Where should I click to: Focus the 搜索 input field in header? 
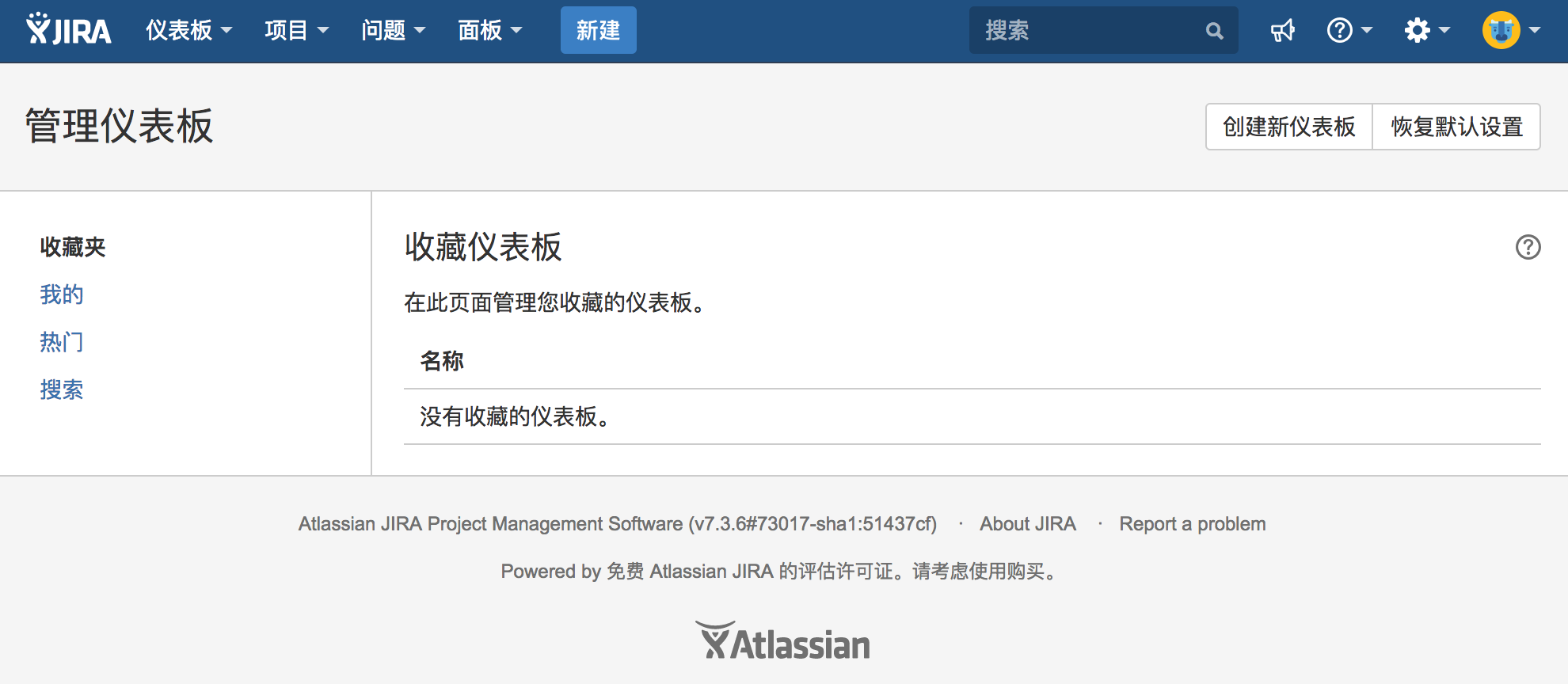(1085, 31)
